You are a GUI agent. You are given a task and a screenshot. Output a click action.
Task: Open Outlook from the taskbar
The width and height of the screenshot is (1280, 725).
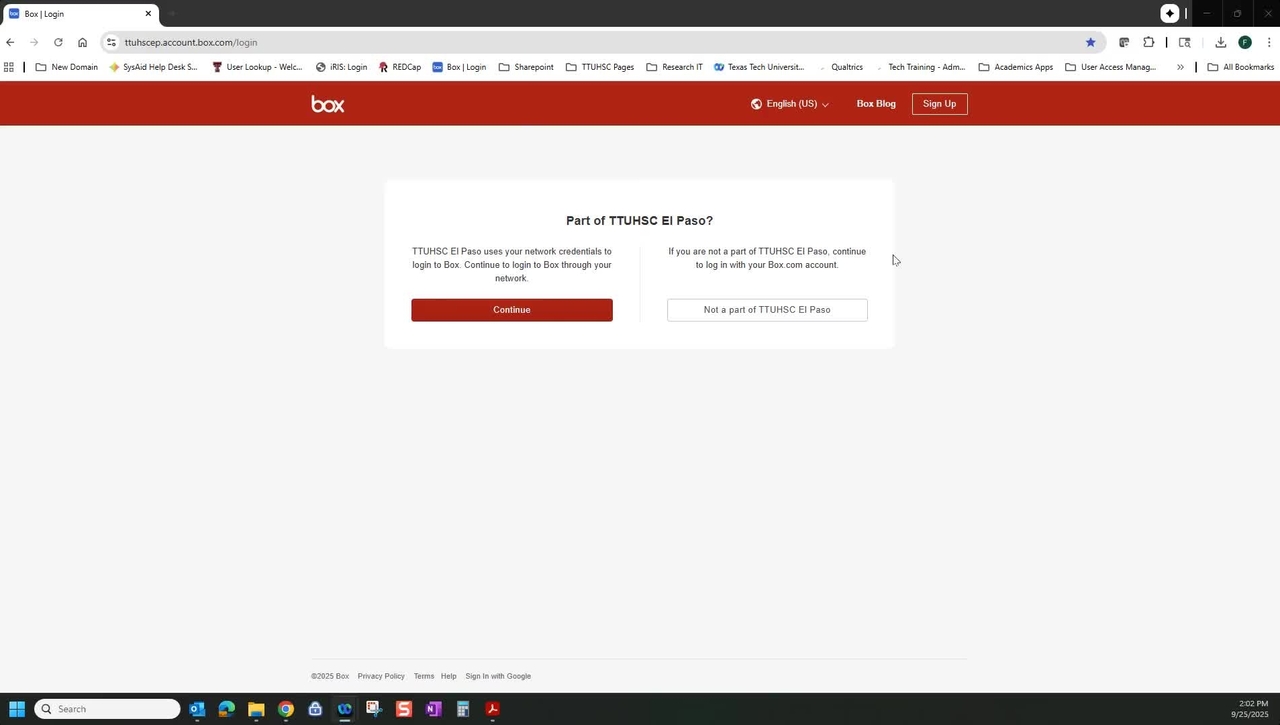point(197,709)
